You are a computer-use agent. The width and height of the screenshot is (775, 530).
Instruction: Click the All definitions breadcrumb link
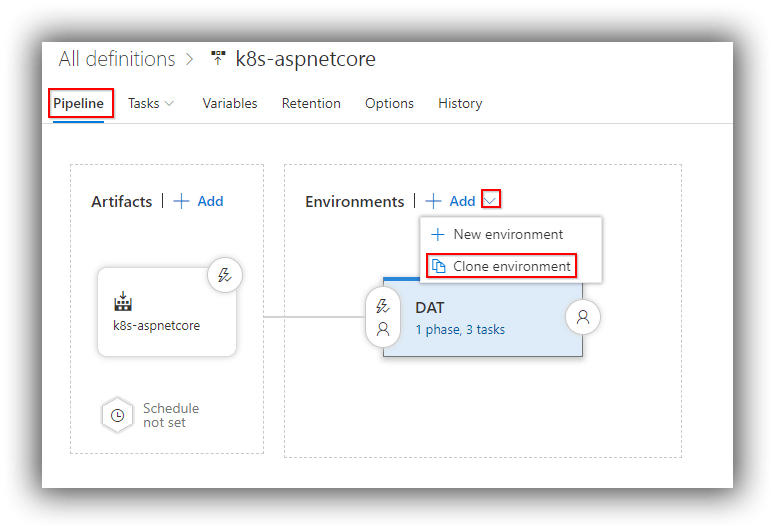pyautogui.click(x=117, y=59)
